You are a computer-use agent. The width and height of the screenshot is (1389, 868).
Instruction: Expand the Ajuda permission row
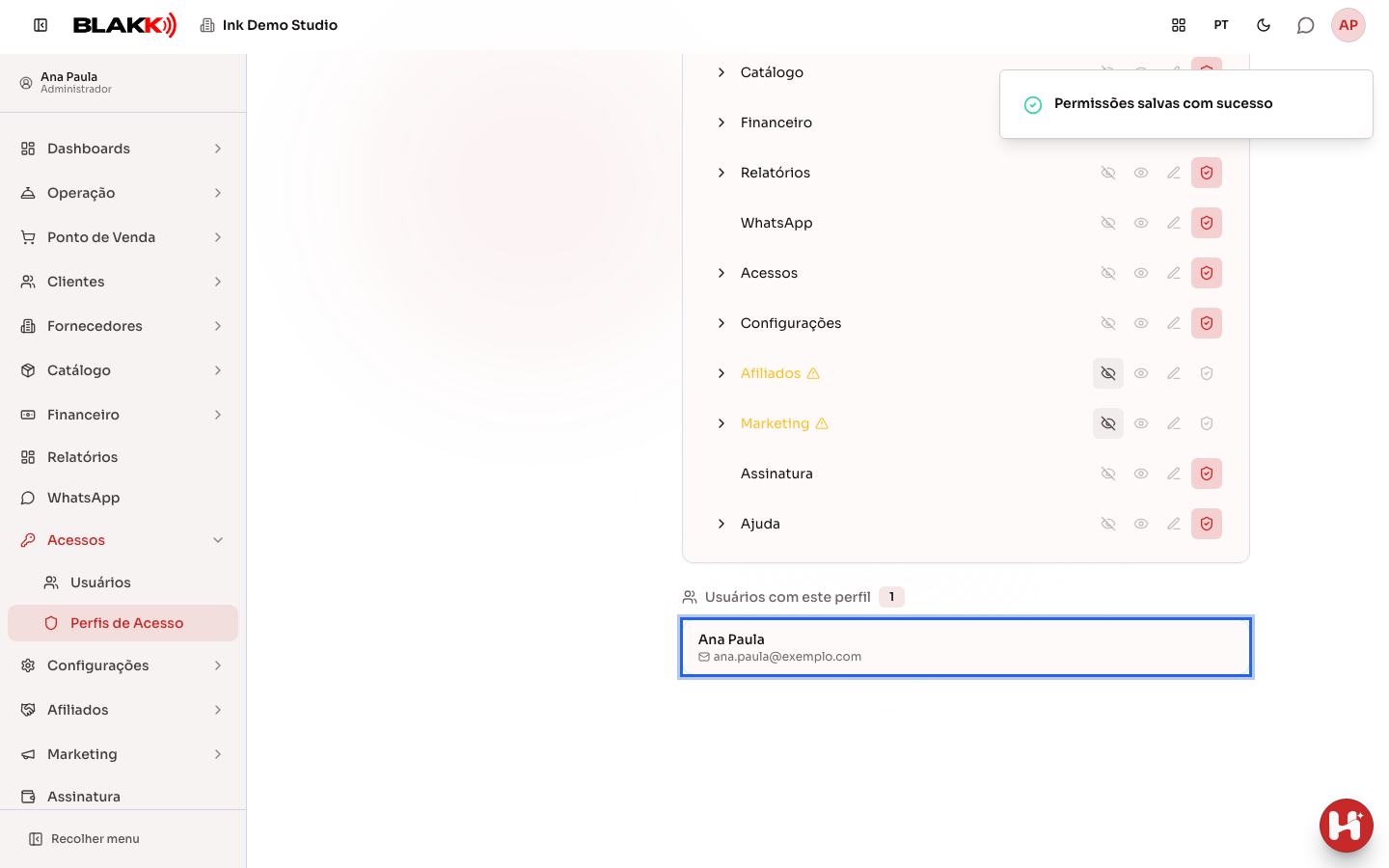coord(722,524)
